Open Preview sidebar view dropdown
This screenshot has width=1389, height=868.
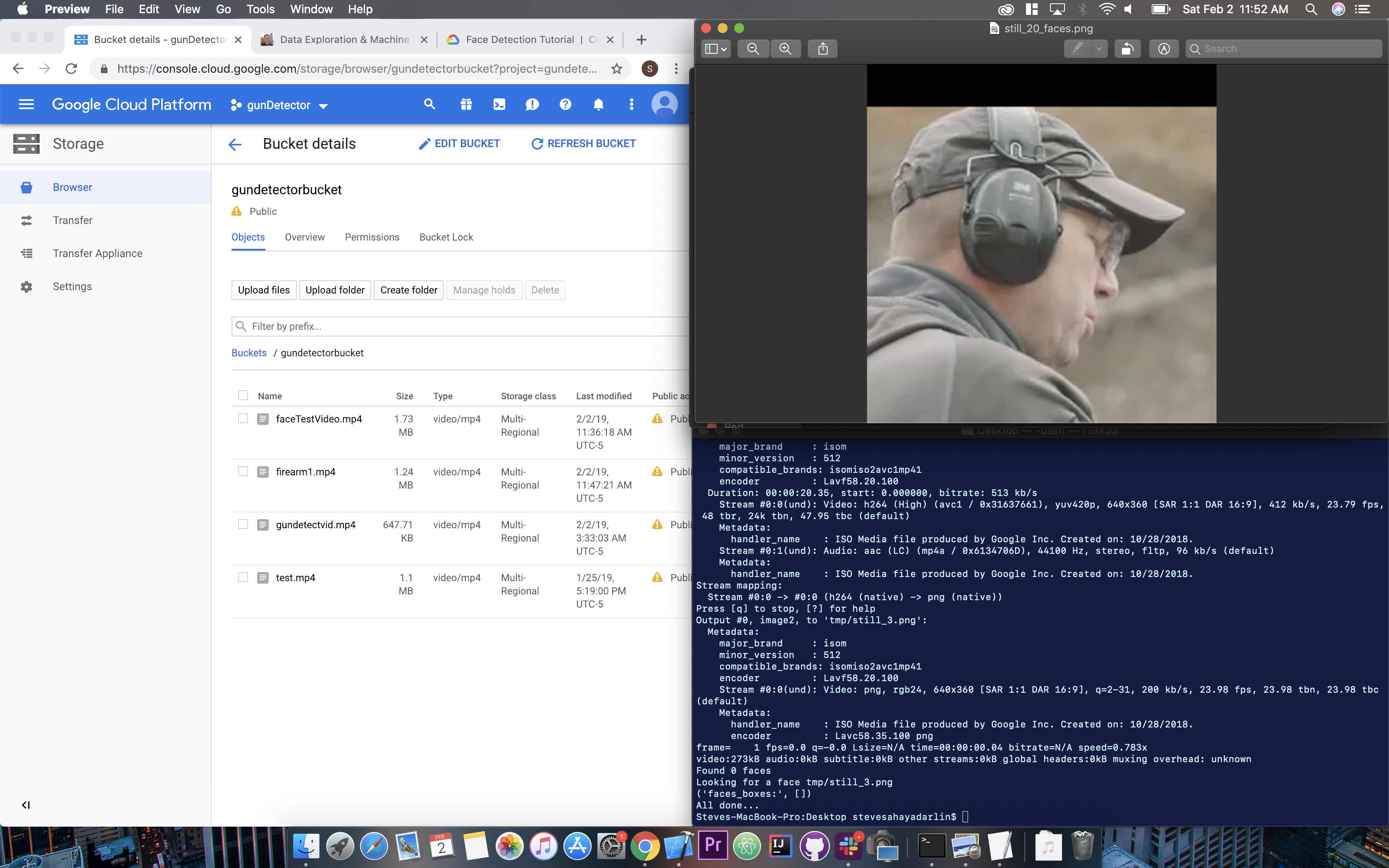point(715,49)
